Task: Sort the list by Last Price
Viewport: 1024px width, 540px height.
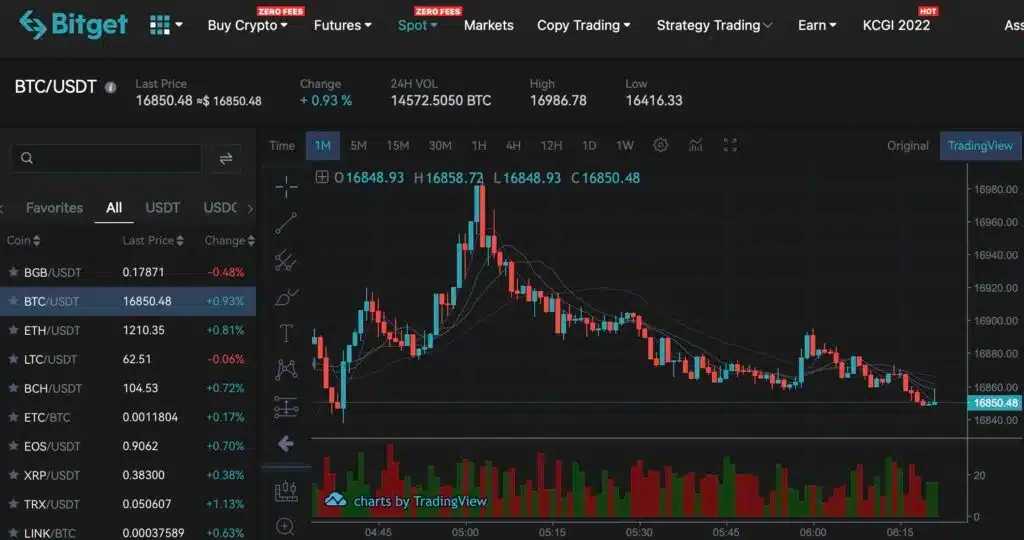Action: [152, 240]
